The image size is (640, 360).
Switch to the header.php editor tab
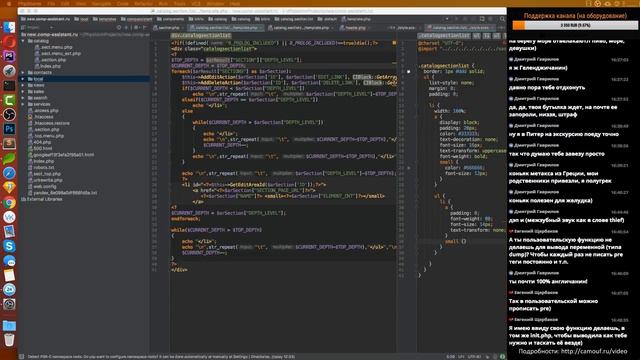355,28
